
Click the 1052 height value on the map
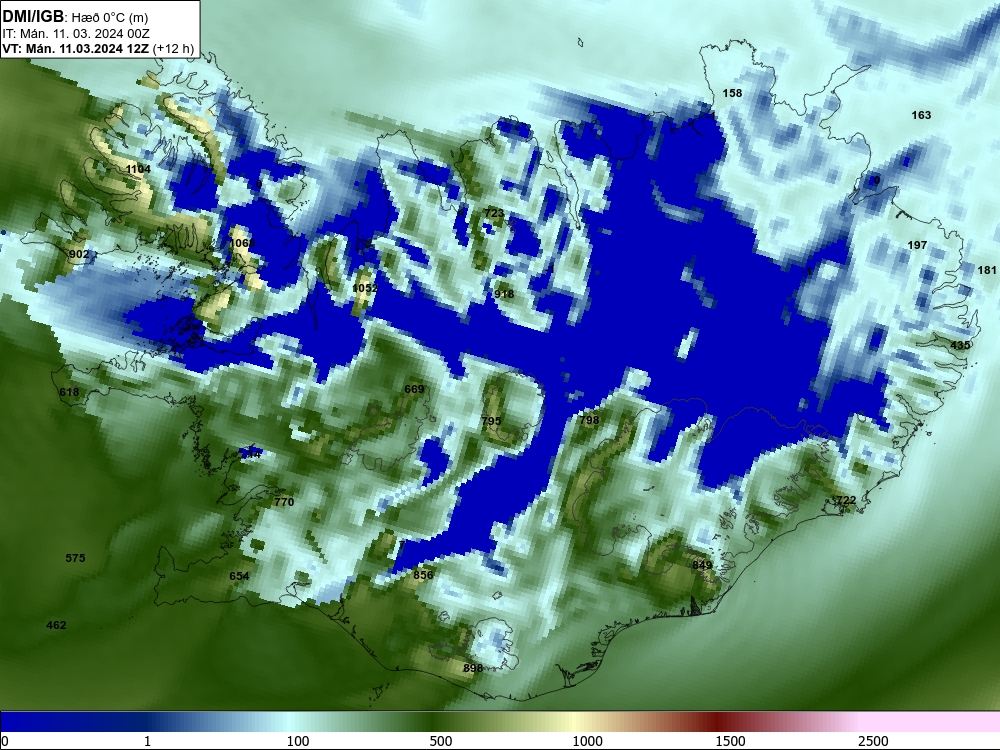tap(365, 288)
